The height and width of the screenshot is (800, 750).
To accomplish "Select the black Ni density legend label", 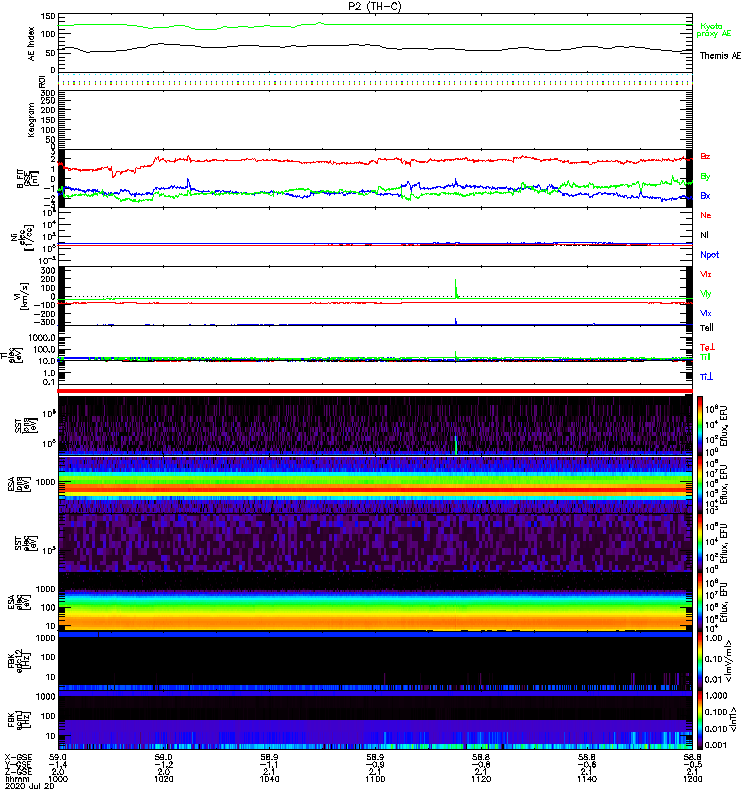I will tap(704, 235).
